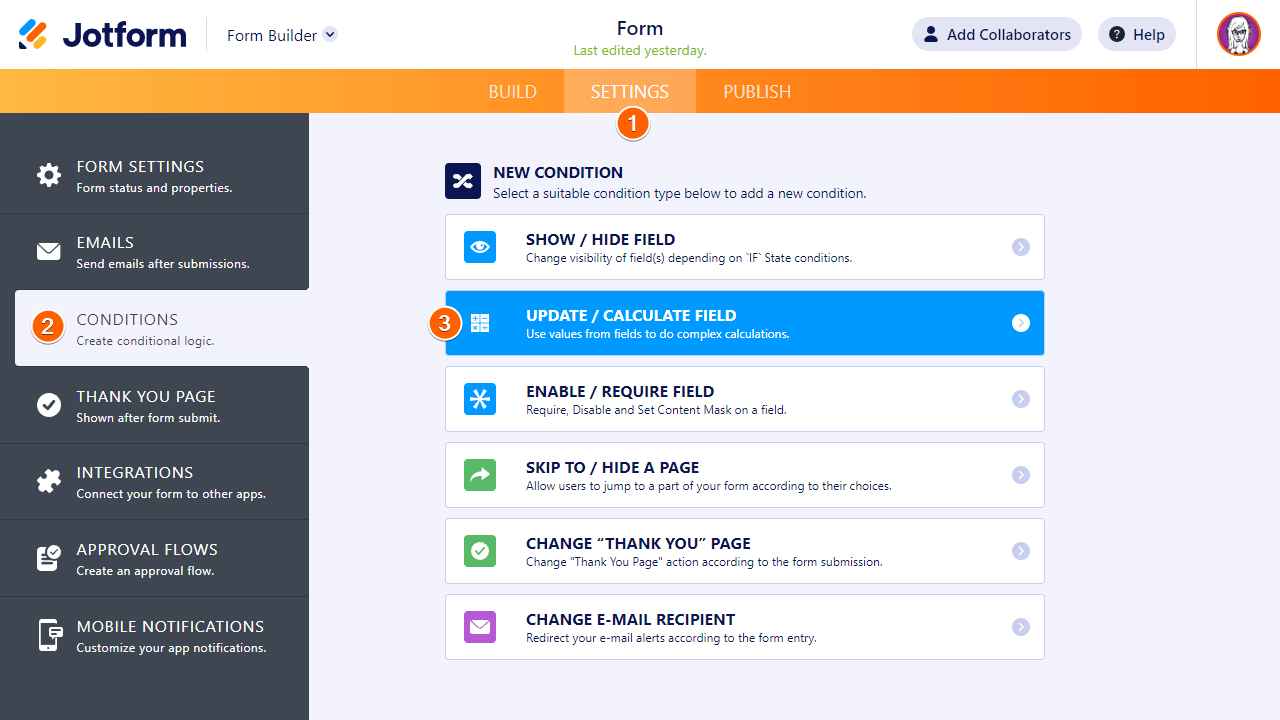This screenshot has height=720, width=1280.
Task: Click the Integrations puzzle piece icon
Action: pos(48,481)
